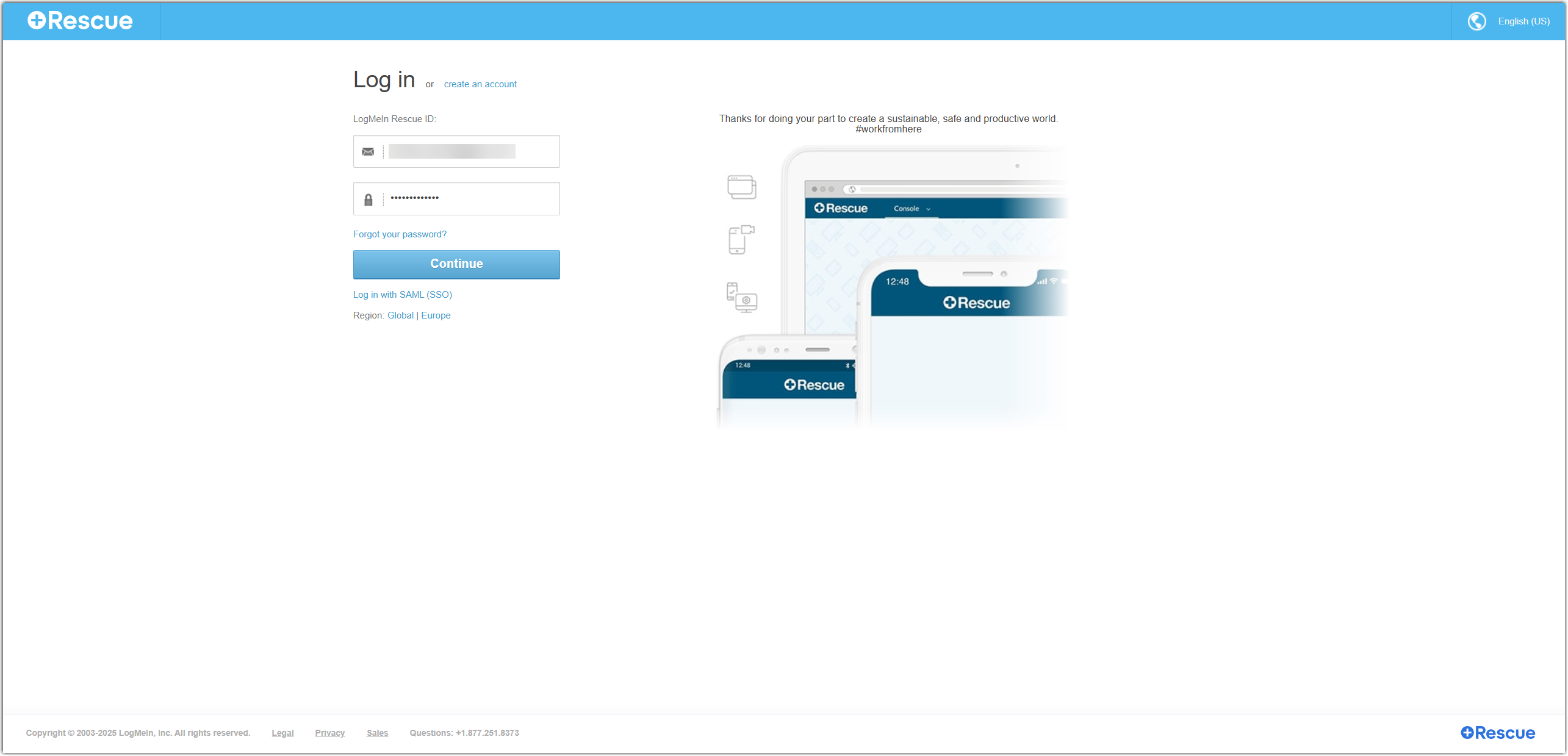Click the Sales link in the footer
The height and width of the screenshot is (756, 1568).
click(x=377, y=733)
